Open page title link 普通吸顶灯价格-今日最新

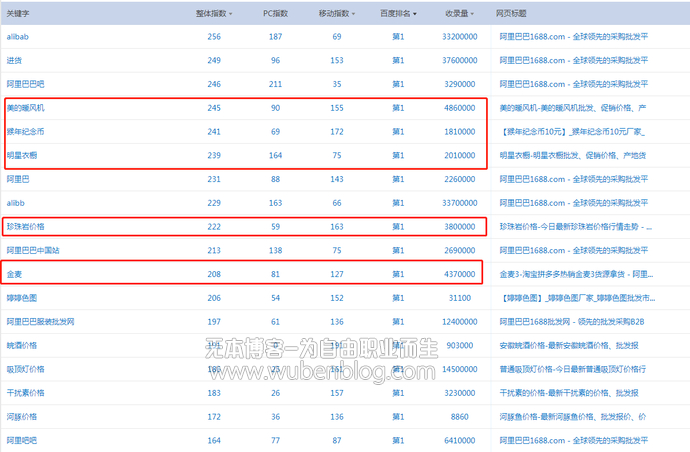click(573, 370)
